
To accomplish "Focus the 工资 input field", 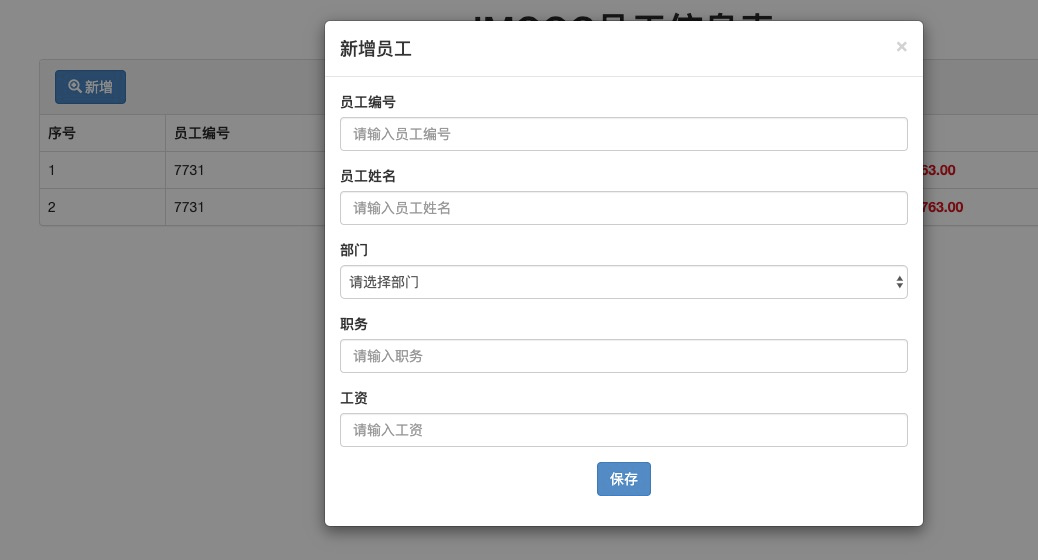I will coord(624,430).
